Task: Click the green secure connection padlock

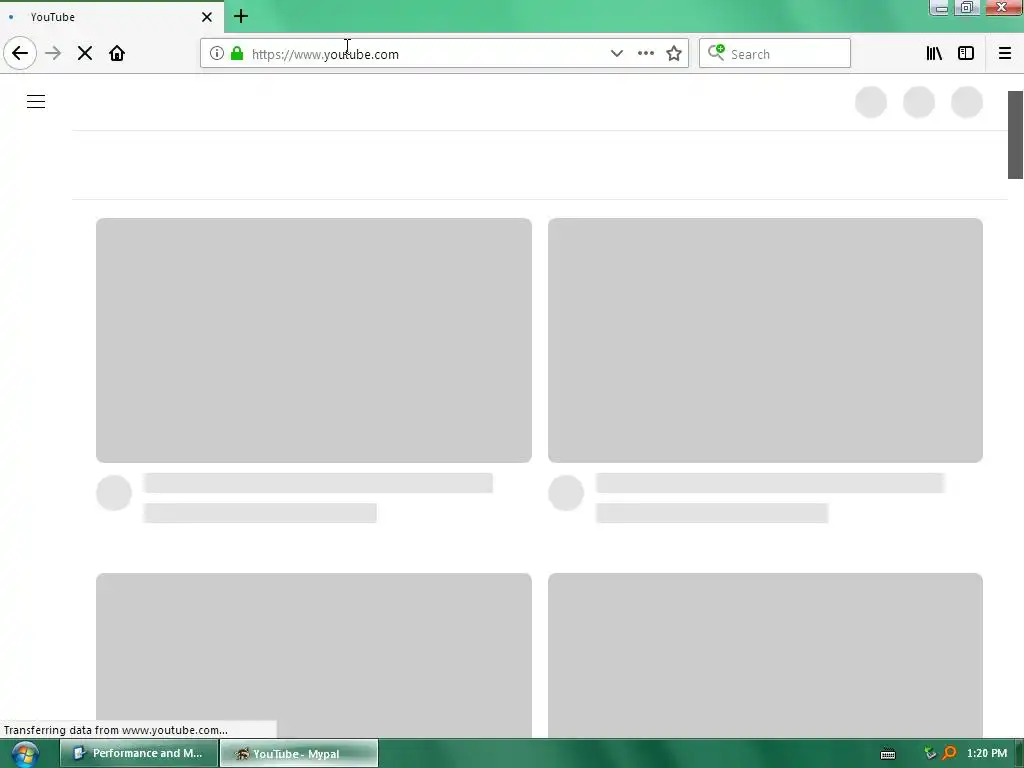Action: point(237,54)
